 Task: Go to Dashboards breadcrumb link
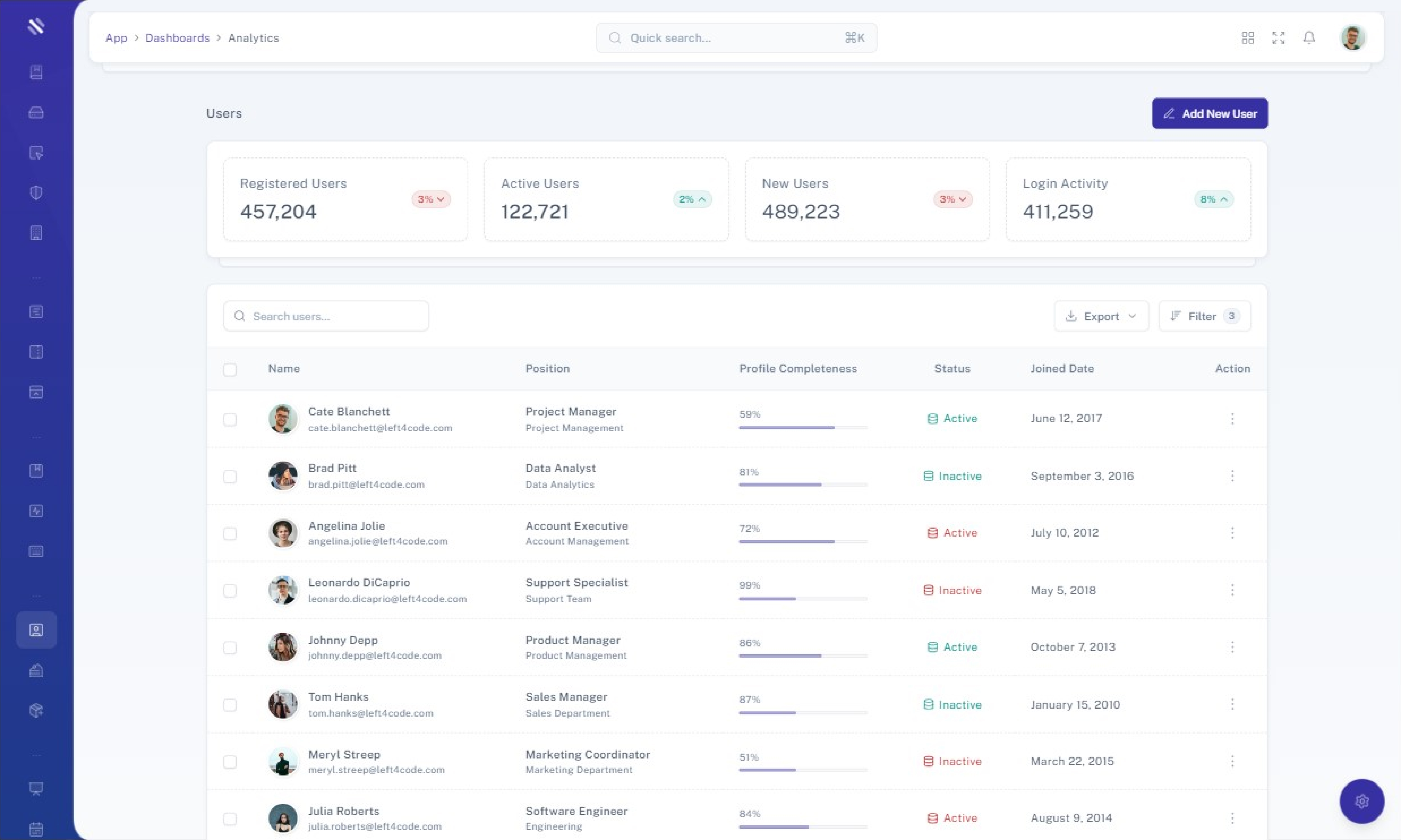coord(177,38)
